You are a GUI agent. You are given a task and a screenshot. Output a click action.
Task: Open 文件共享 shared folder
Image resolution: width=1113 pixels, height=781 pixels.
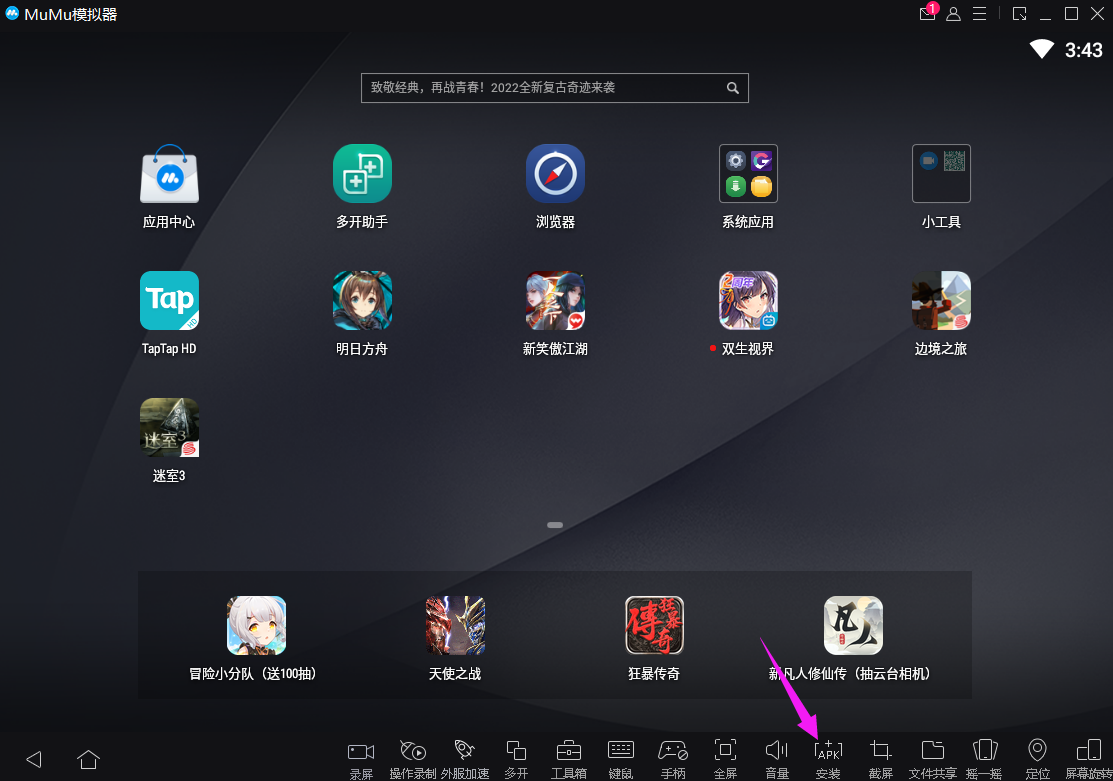[933, 759]
